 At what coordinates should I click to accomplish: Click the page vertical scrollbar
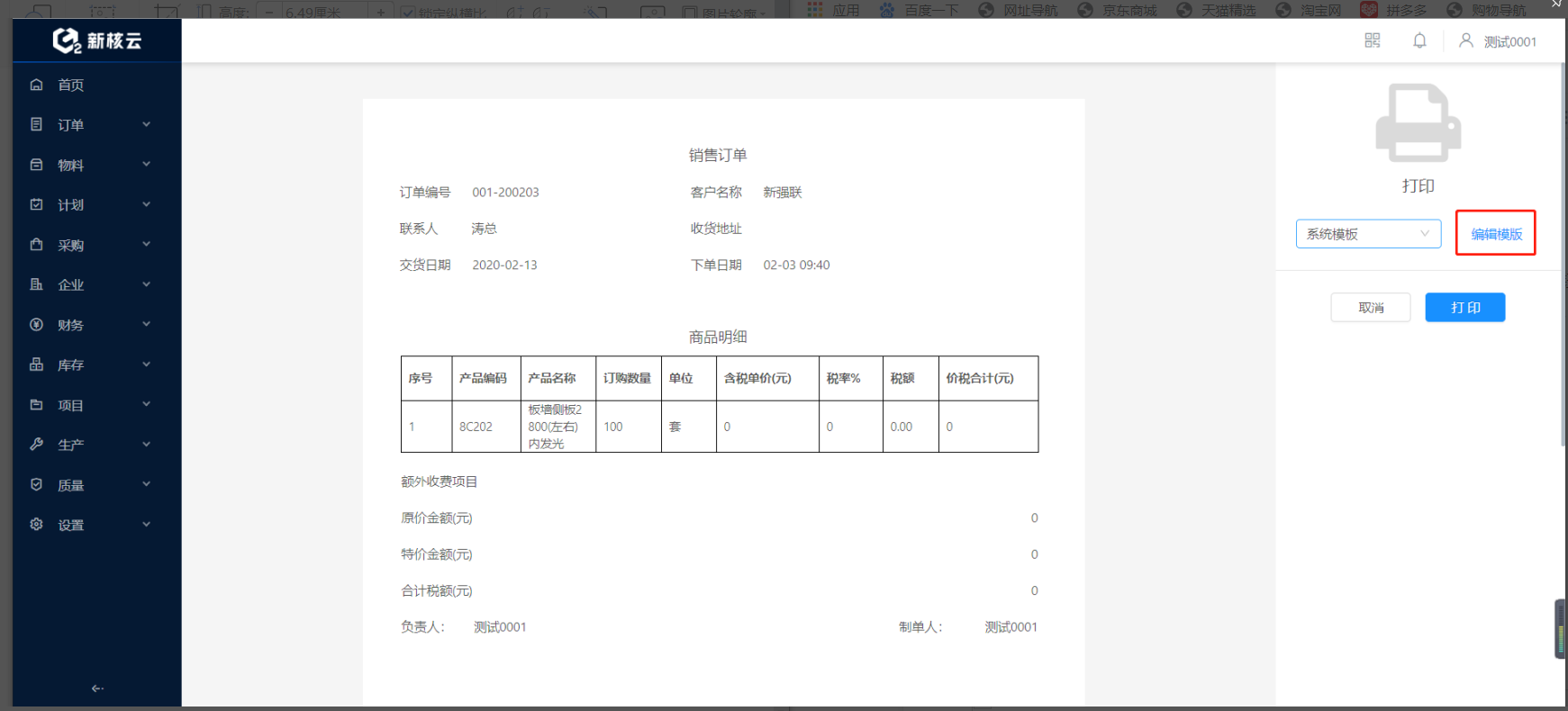click(1563, 256)
